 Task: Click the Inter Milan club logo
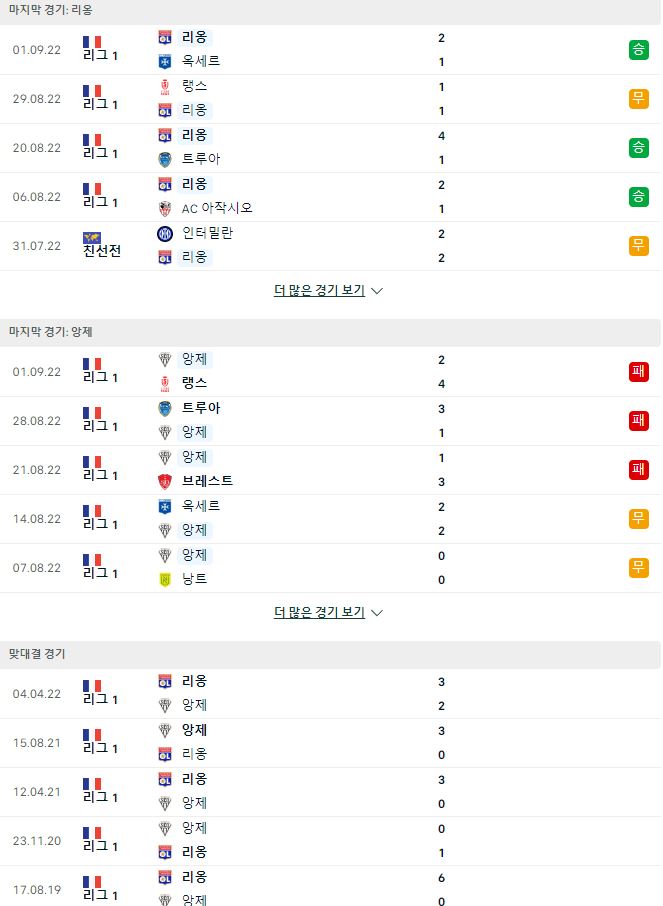click(x=165, y=233)
